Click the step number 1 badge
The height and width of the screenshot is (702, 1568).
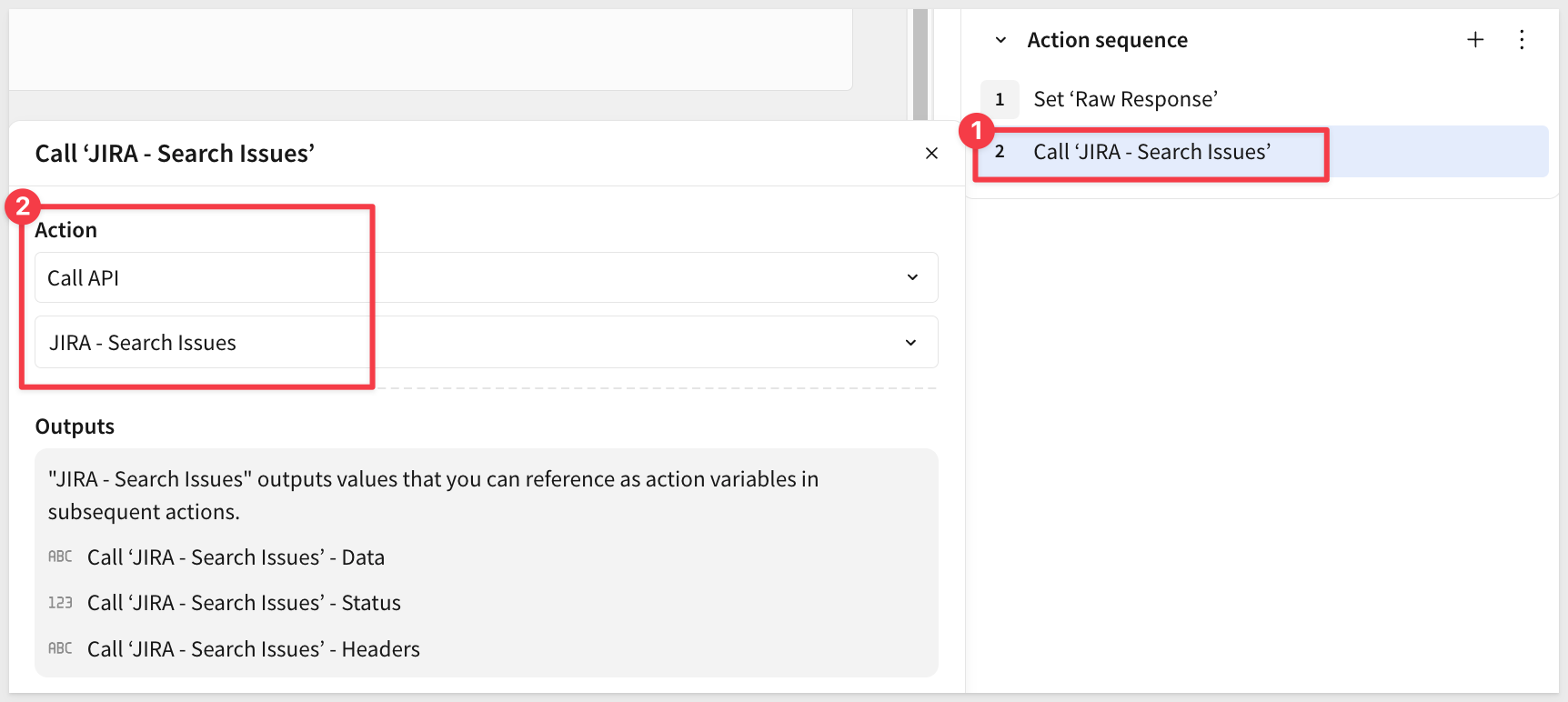click(1000, 99)
